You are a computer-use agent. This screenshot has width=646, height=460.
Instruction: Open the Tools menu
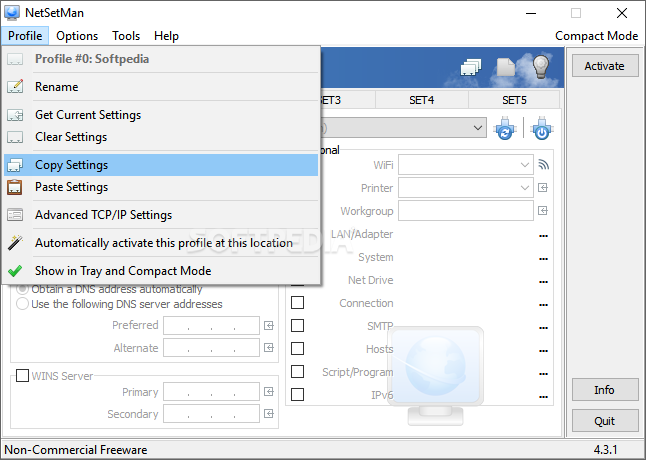126,36
